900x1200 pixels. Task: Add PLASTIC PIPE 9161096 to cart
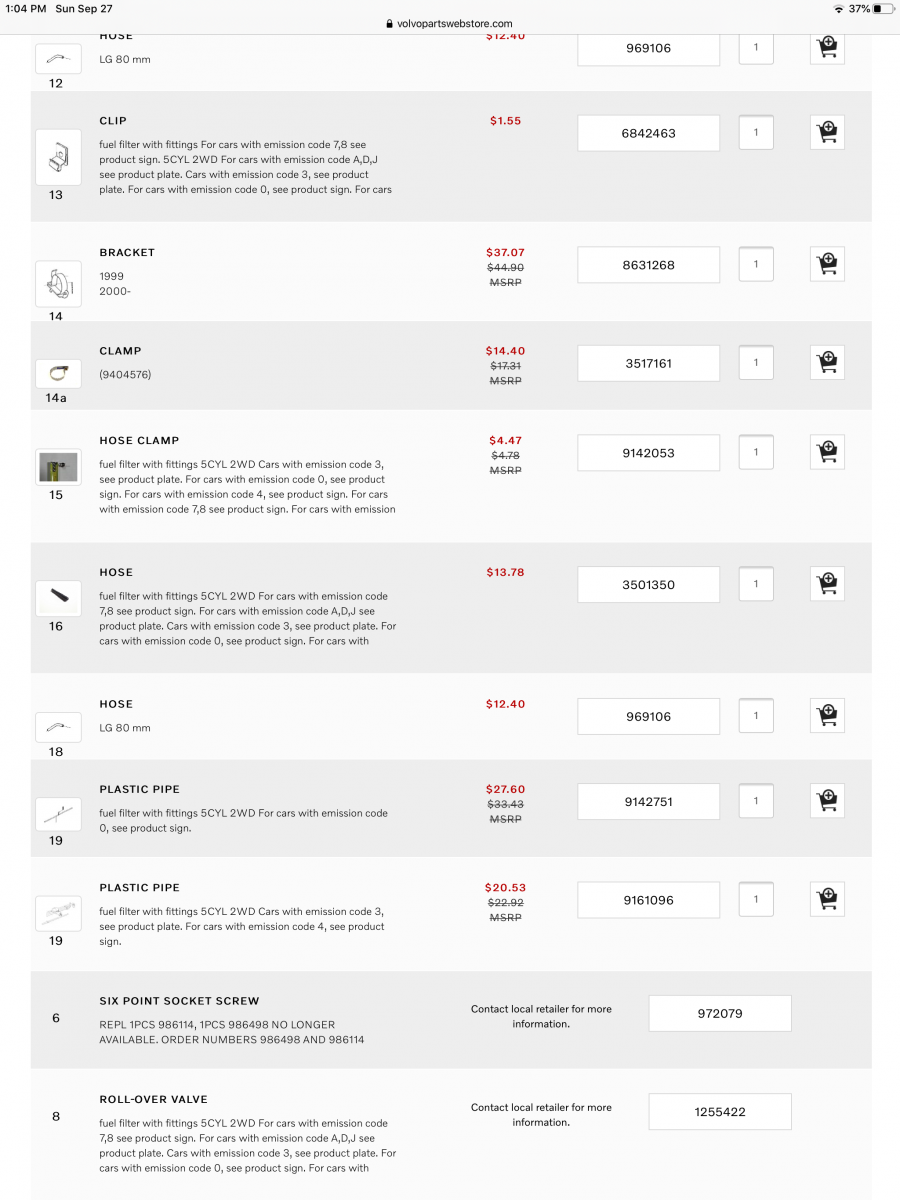pyautogui.click(x=827, y=899)
